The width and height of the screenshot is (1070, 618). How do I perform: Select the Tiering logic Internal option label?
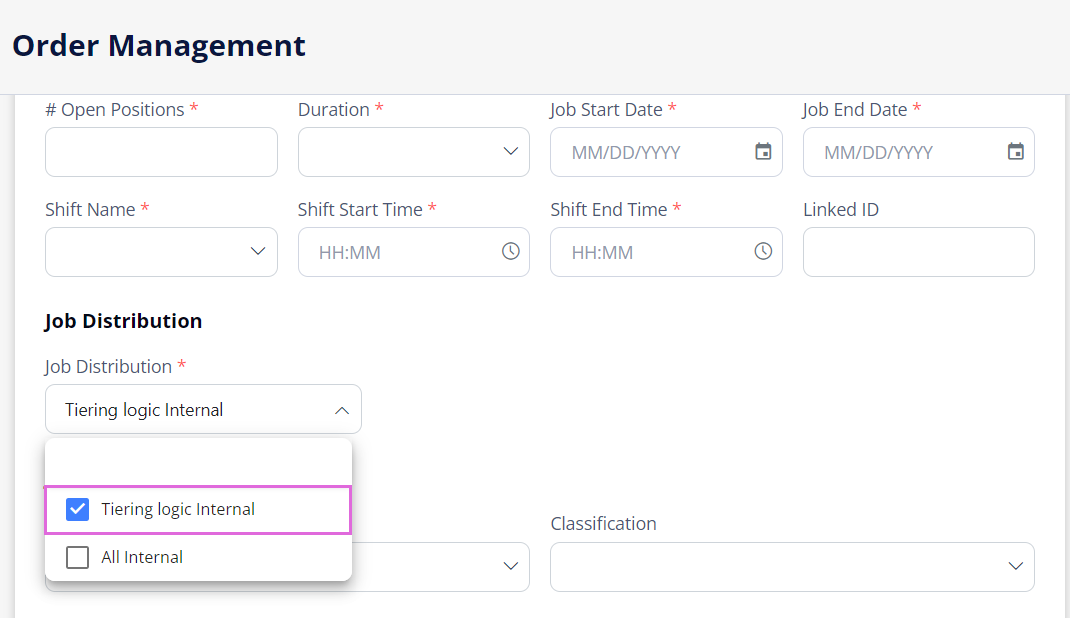178,509
